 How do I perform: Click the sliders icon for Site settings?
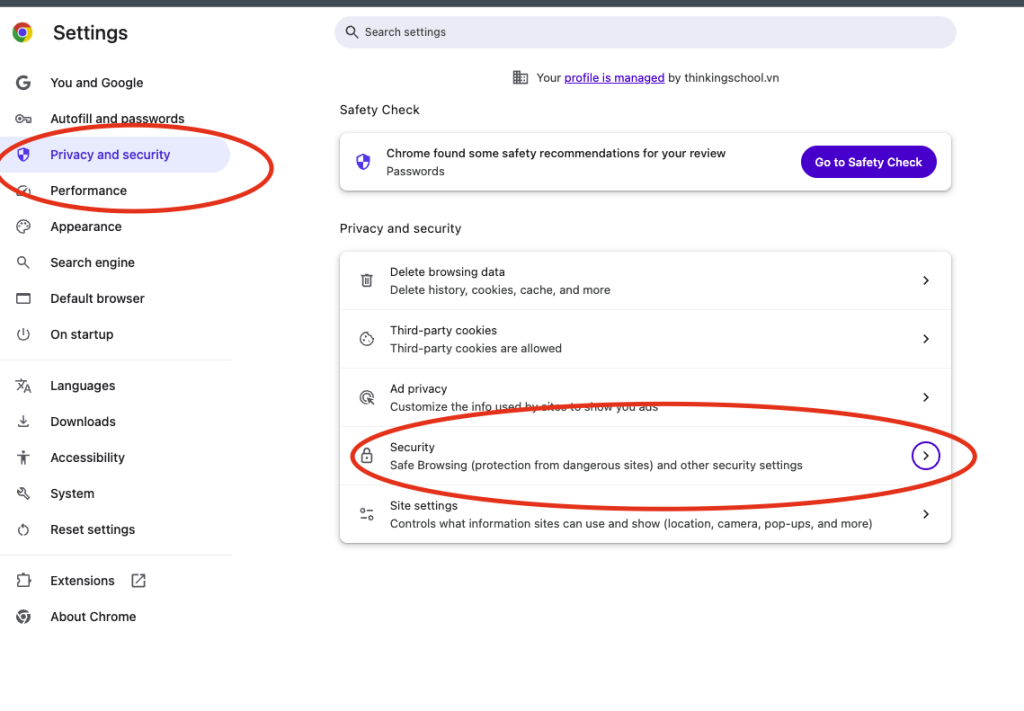367,514
